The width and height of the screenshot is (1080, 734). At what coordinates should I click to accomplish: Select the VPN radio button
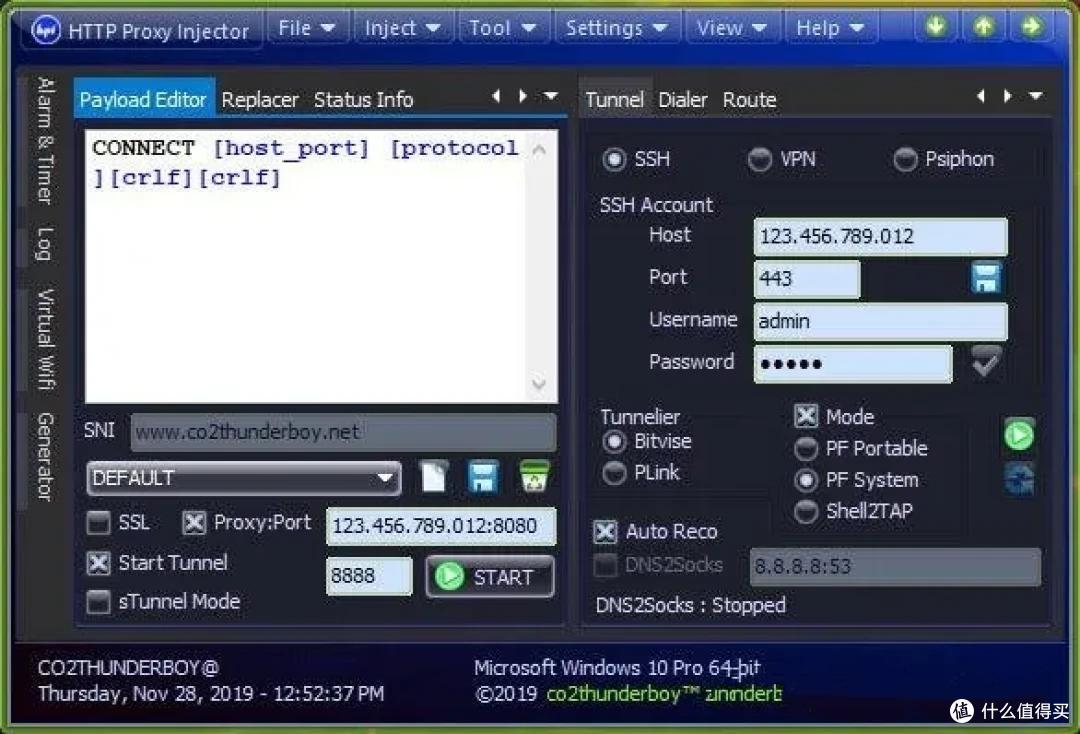(760, 160)
